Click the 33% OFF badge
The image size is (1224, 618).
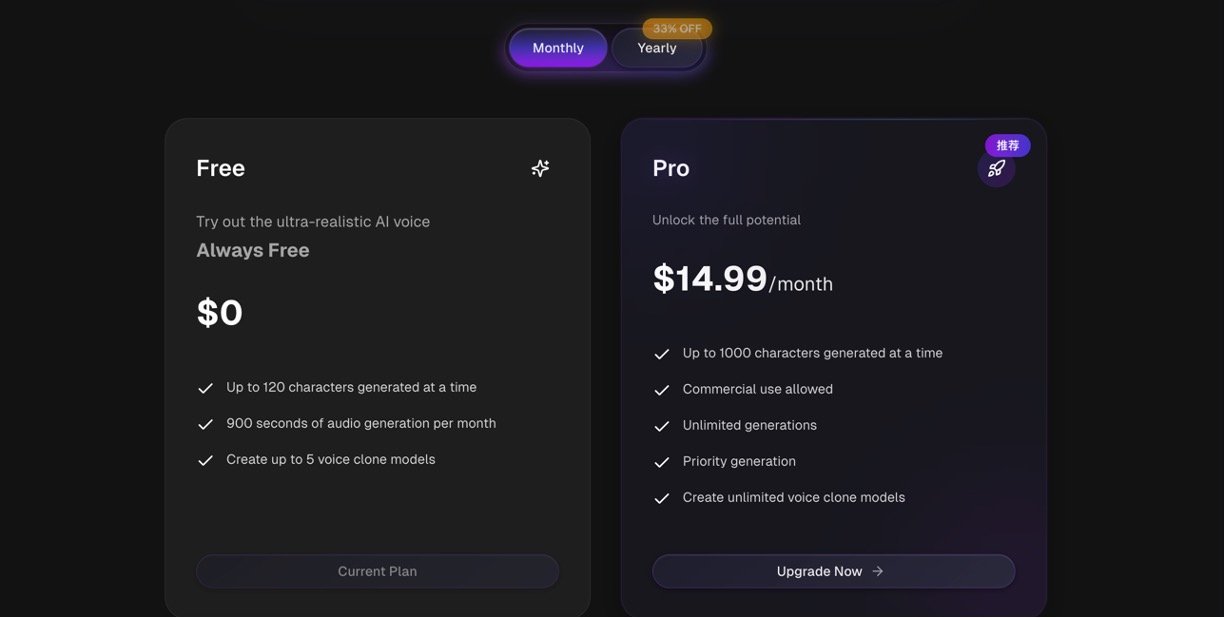tap(677, 28)
